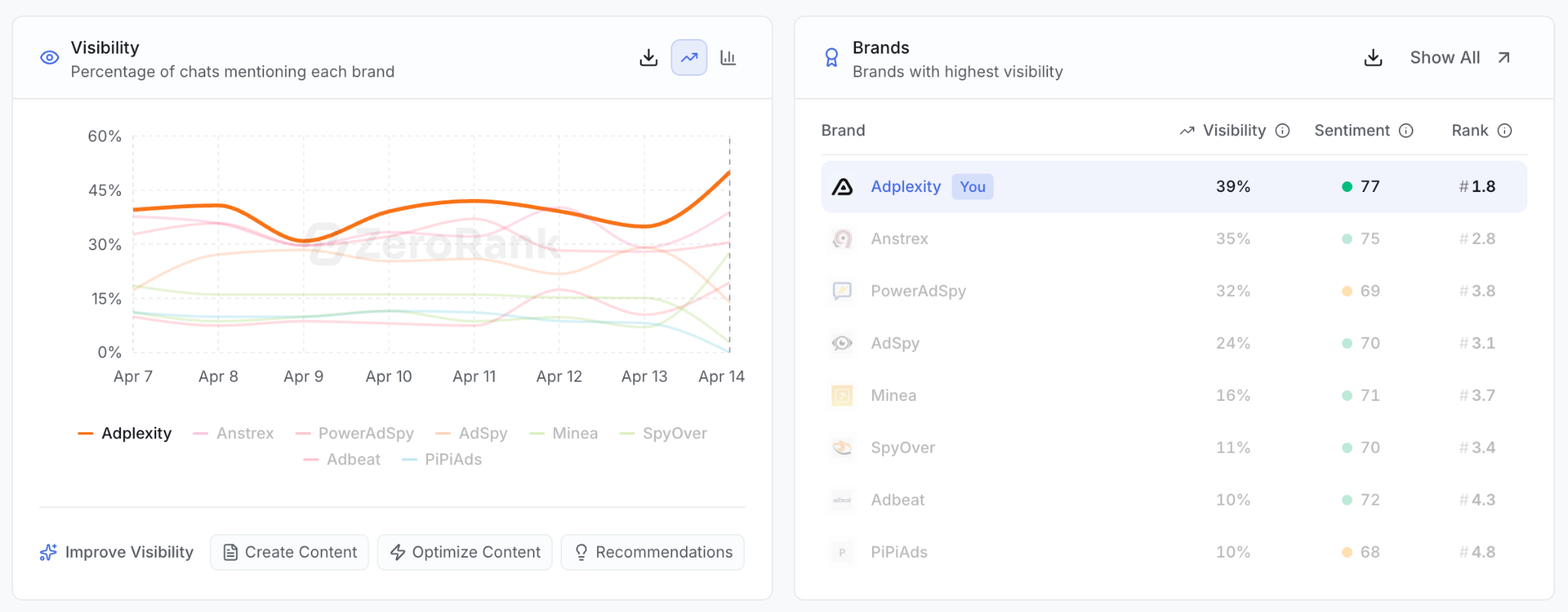The height and width of the screenshot is (612, 1568).
Task: Select the PowerAdSpy brand row name
Action: [x=919, y=291]
